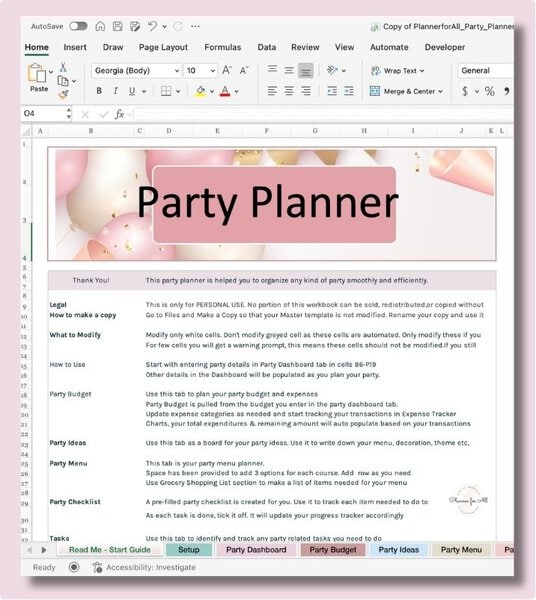The image size is (536, 600).
Task: Click the Redo icon
Action: click(178, 26)
